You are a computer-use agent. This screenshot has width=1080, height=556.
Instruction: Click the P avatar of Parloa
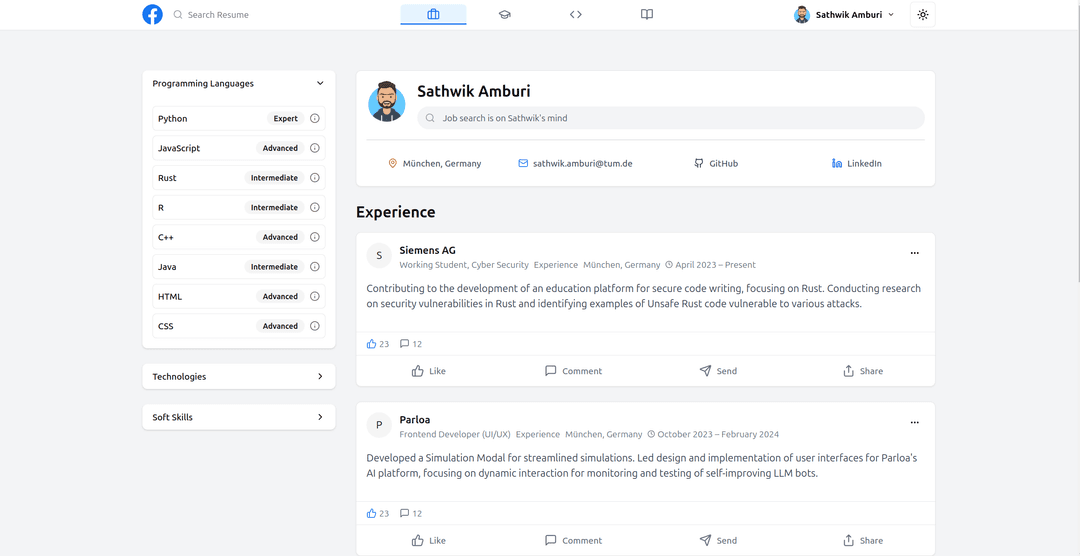pyautogui.click(x=379, y=426)
